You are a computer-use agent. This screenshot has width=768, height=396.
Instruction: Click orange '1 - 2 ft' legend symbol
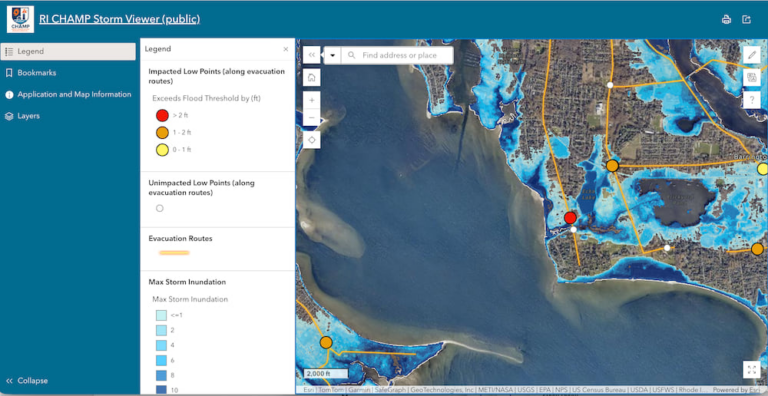[x=162, y=132]
